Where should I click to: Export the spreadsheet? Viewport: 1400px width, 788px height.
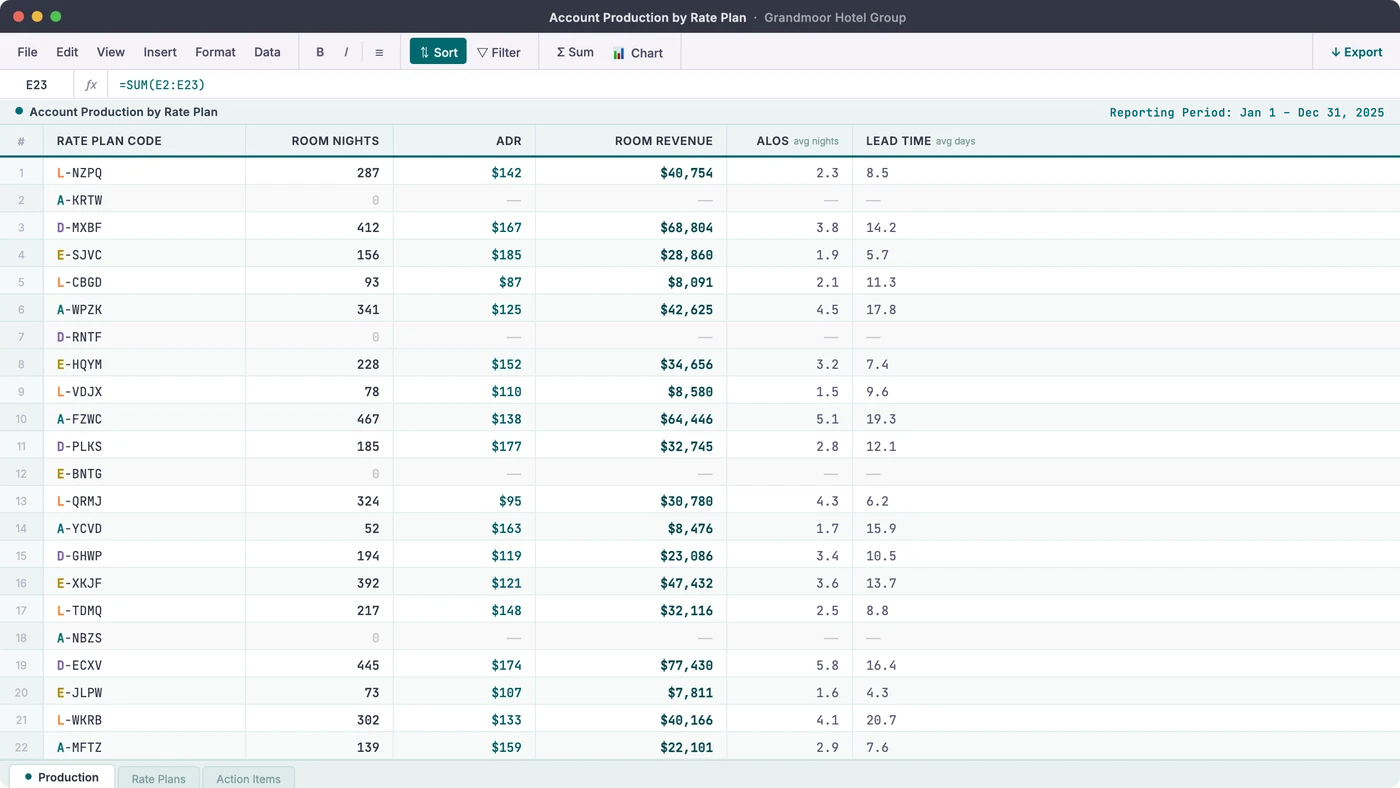[x=1356, y=52]
